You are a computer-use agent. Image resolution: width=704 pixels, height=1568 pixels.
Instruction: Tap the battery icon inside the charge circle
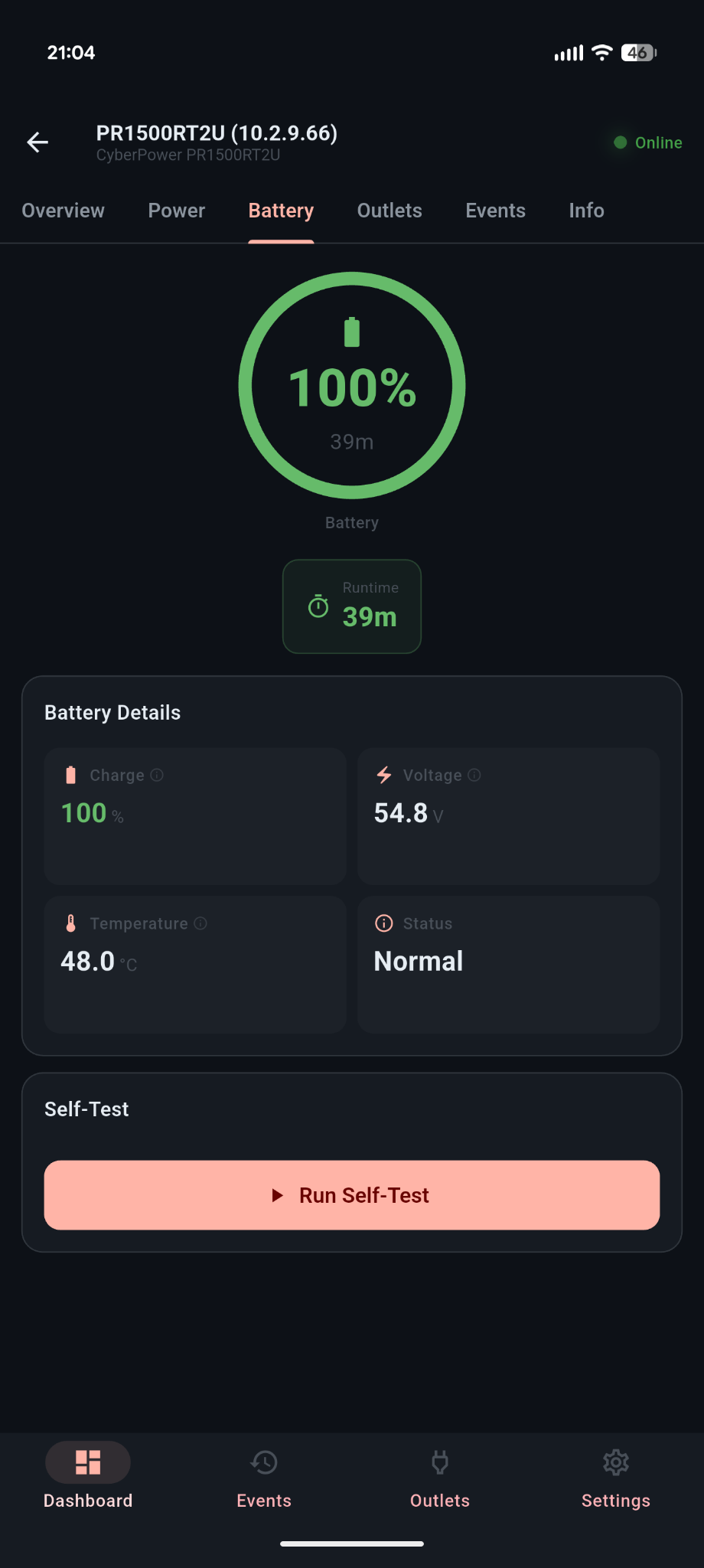(351, 330)
